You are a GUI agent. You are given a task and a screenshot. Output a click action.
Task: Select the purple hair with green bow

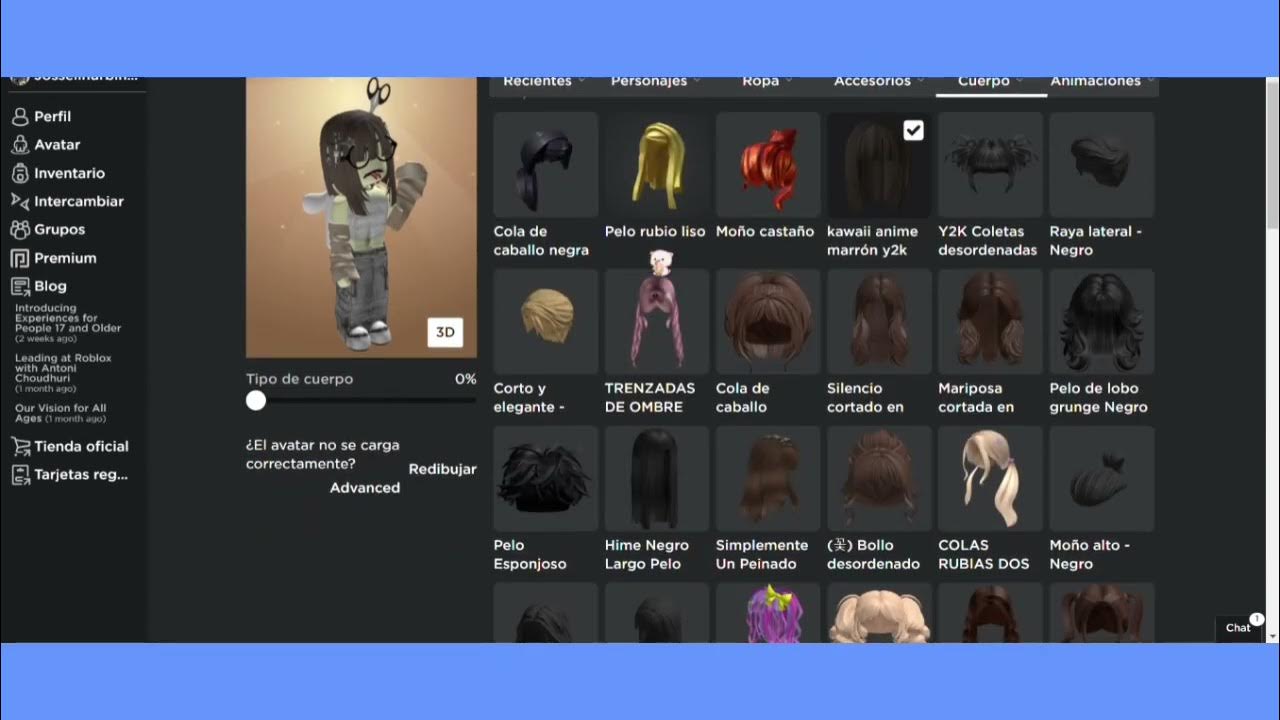[768, 613]
